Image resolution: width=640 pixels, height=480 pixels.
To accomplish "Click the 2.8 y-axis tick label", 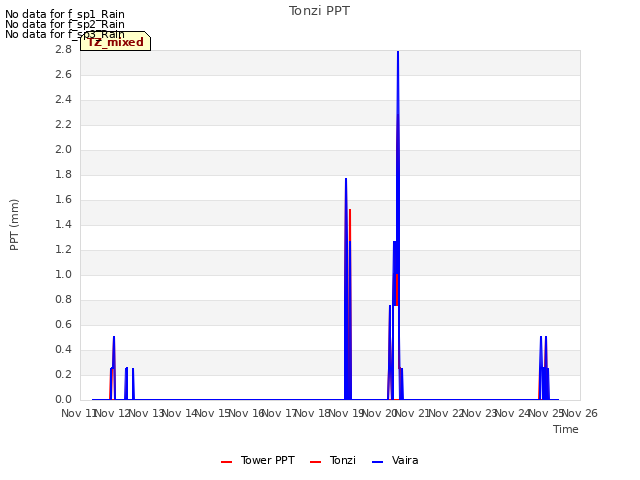I will click(63, 49).
